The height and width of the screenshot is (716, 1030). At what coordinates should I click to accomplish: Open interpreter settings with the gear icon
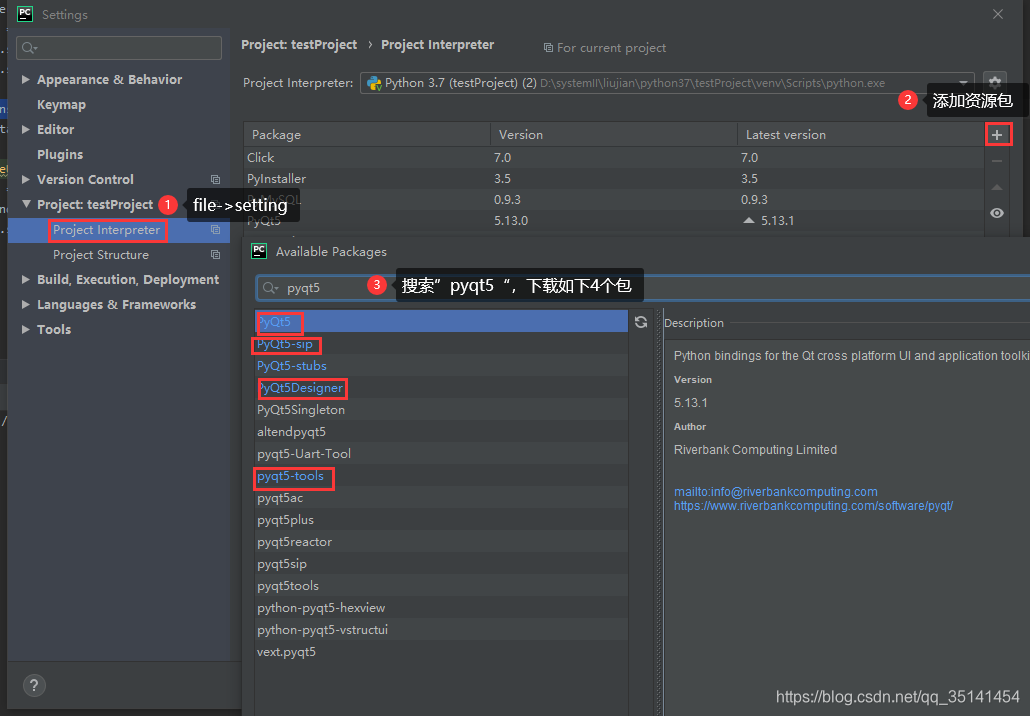[994, 82]
